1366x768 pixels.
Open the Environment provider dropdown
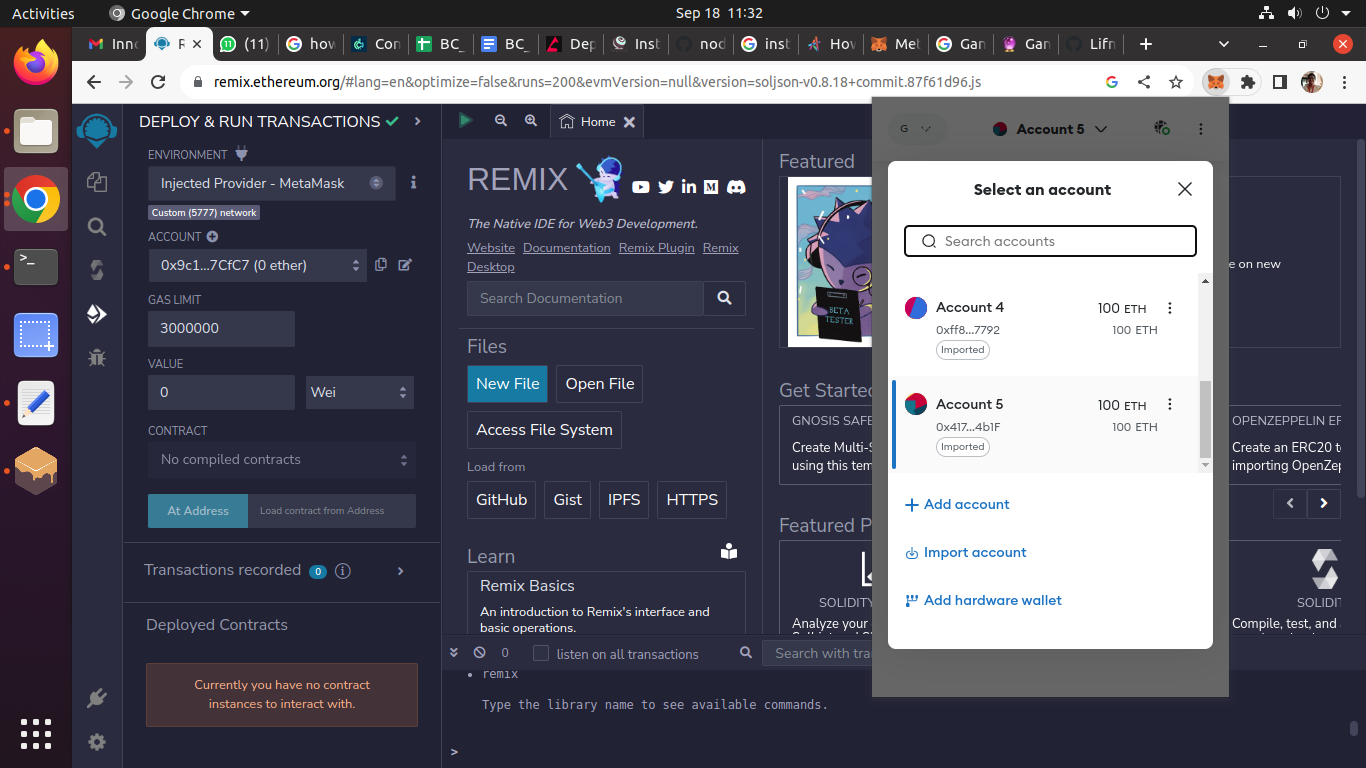(272, 183)
